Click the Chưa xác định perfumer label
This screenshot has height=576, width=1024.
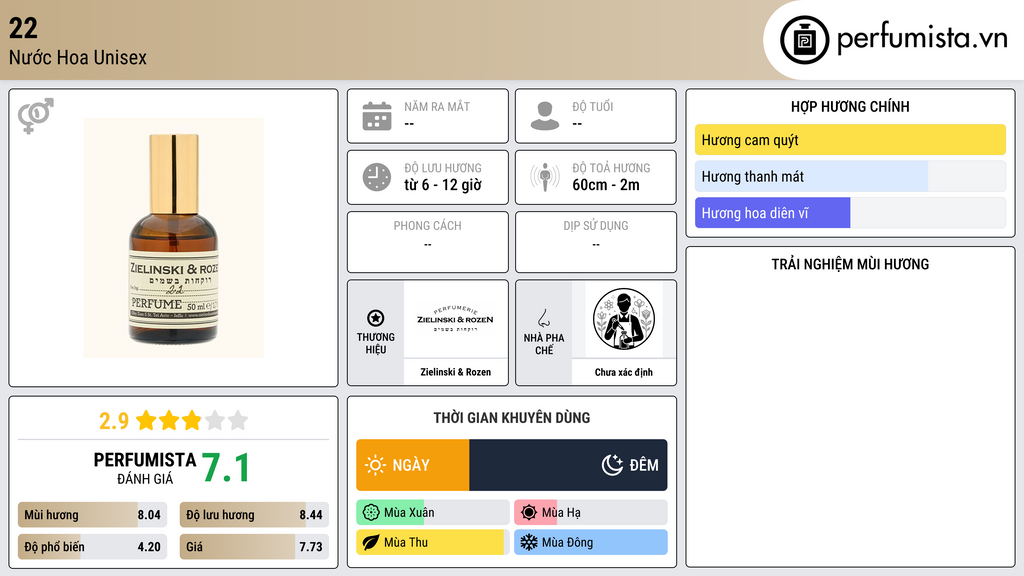624,372
